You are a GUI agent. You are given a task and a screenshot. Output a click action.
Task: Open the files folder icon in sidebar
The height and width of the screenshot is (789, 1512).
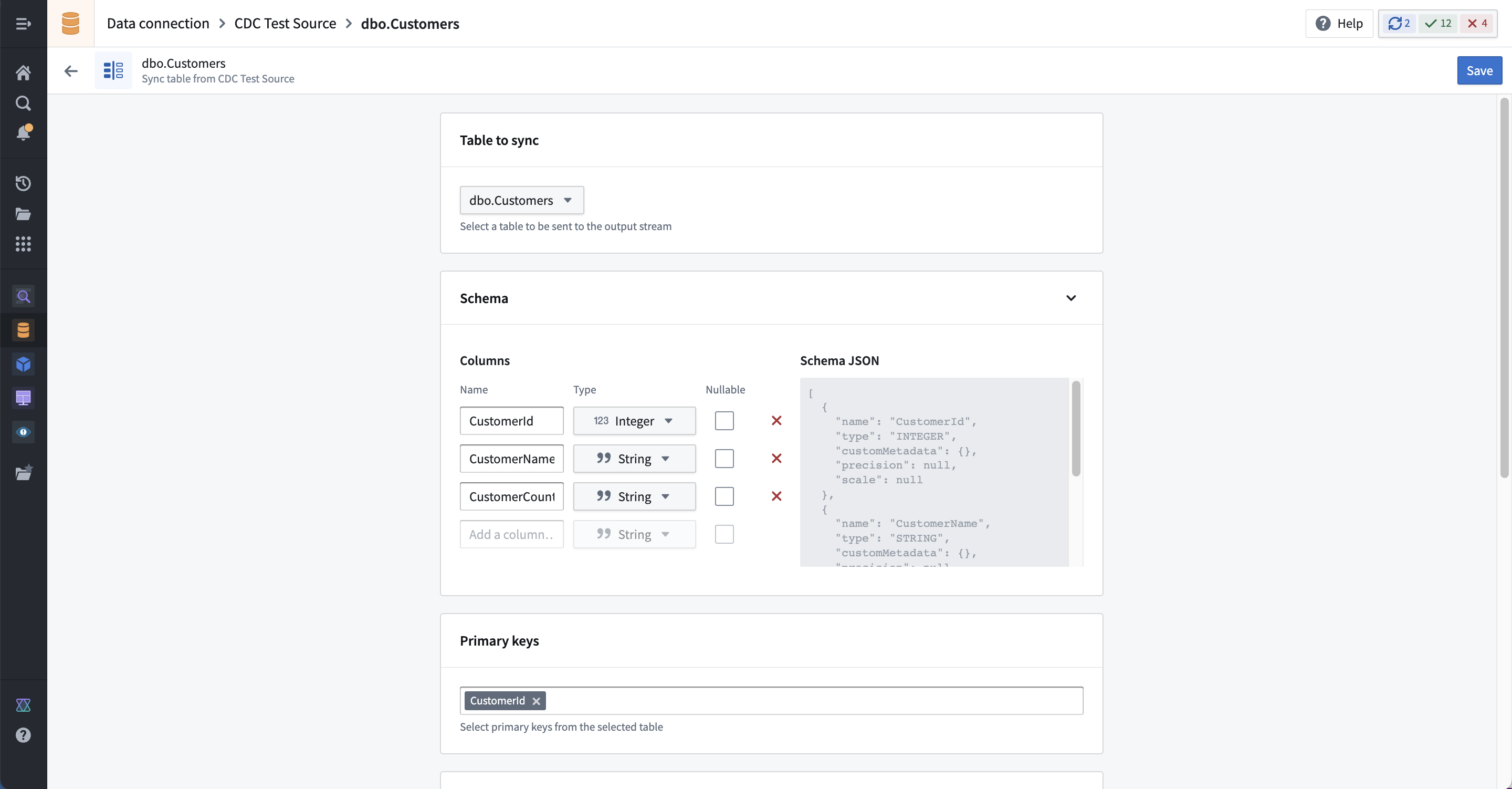tap(23, 214)
